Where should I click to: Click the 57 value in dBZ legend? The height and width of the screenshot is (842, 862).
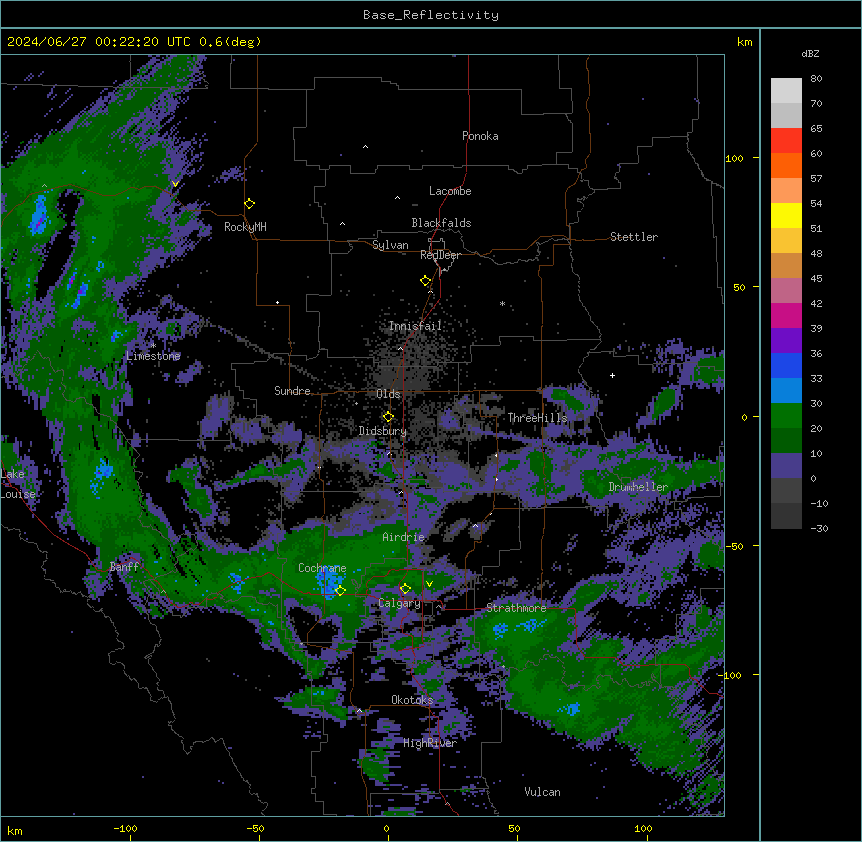click(816, 179)
